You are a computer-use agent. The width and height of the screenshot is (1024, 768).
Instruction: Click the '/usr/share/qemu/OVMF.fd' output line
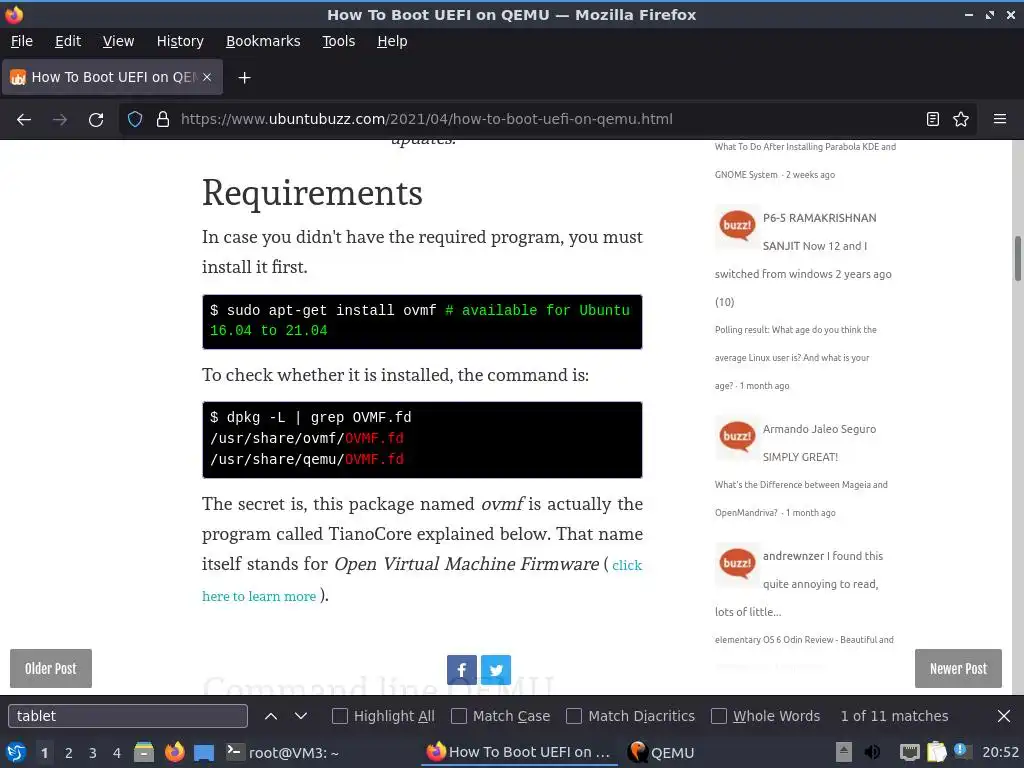[x=306, y=459]
